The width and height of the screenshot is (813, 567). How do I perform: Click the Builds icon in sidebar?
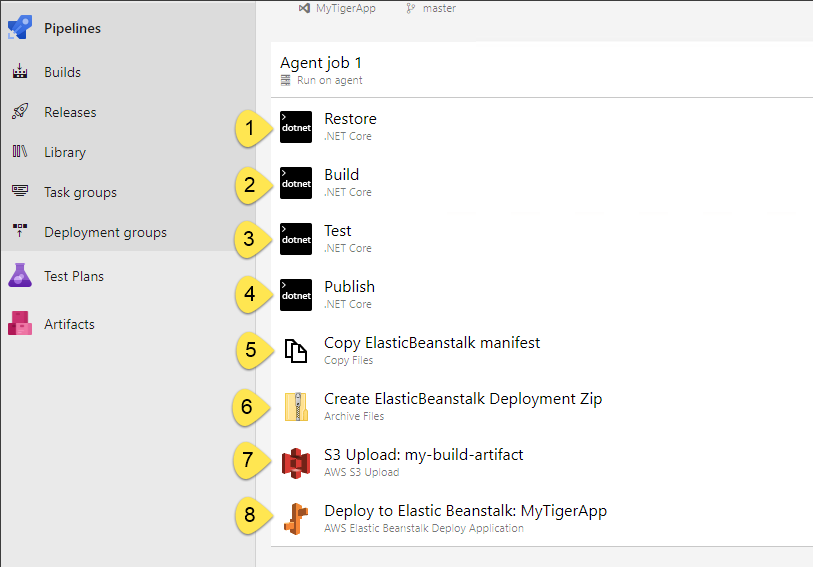(20, 72)
